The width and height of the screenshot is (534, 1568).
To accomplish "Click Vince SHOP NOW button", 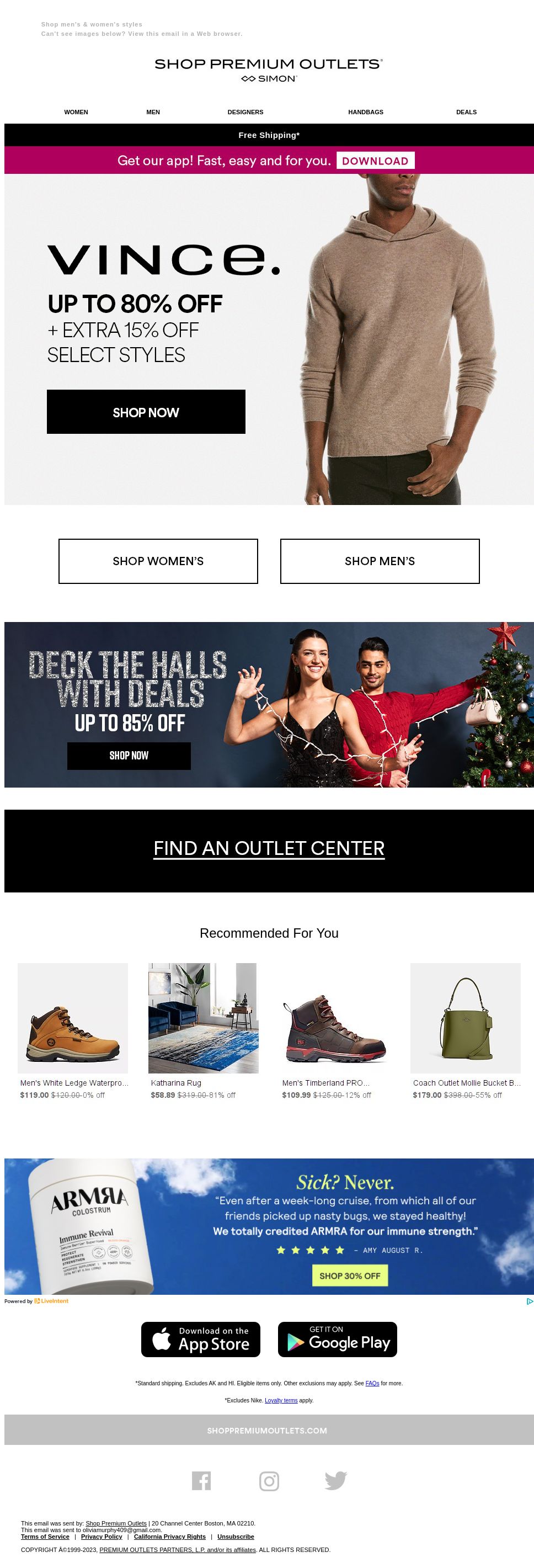I will [x=146, y=412].
